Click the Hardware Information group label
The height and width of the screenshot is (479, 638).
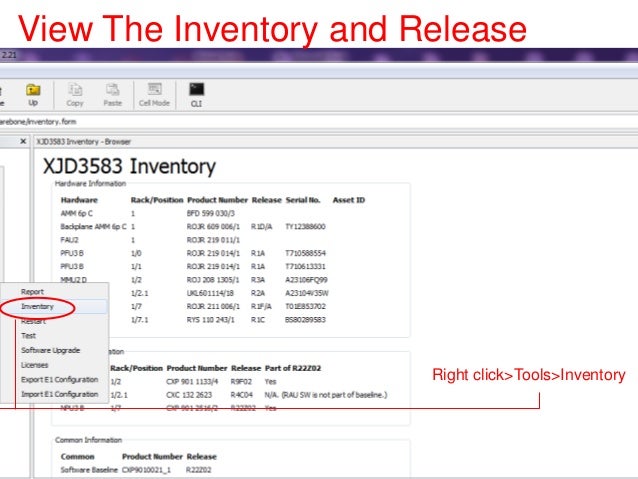(x=90, y=184)
